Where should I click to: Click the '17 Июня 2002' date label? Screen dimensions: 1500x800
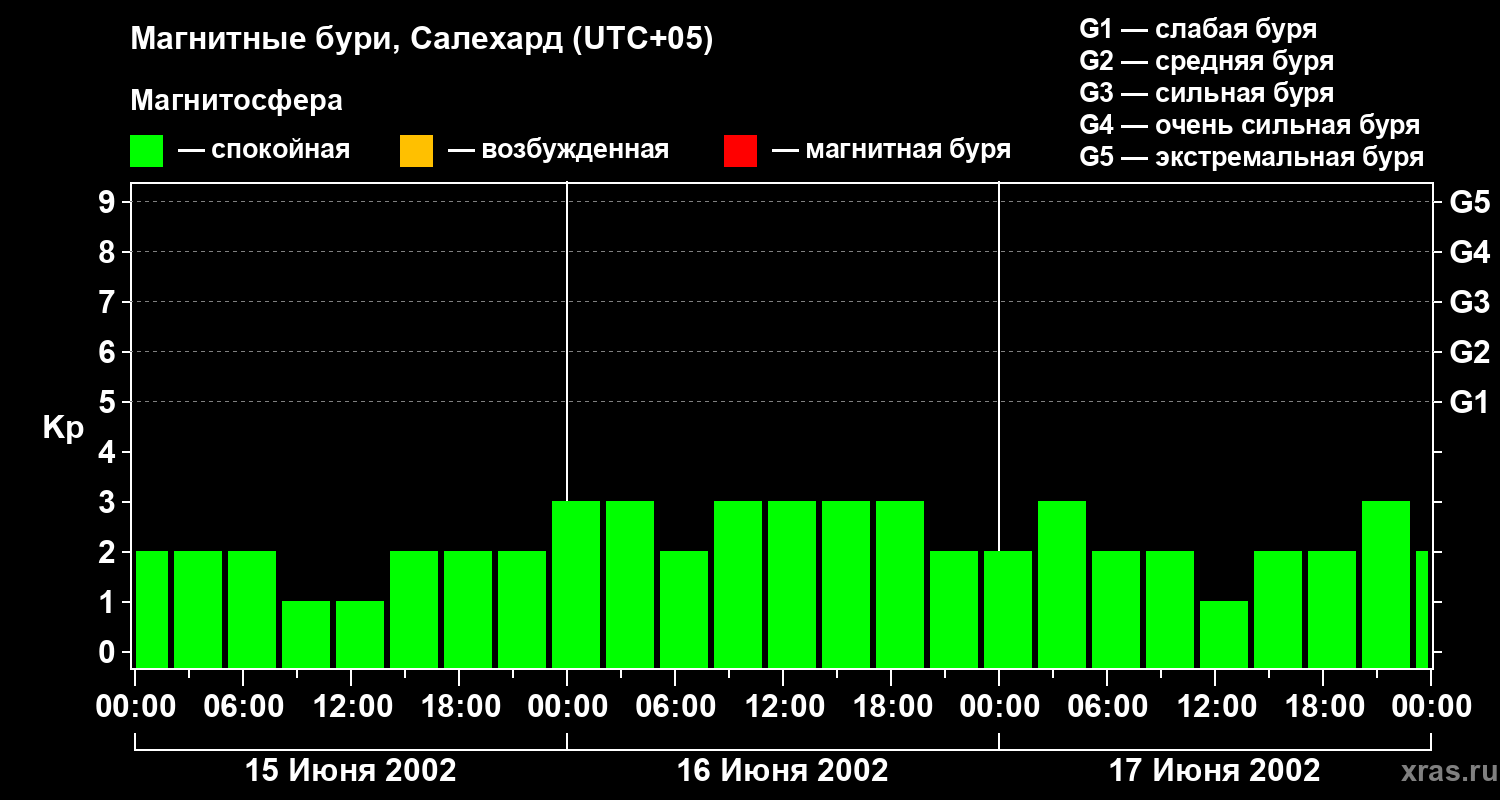[1215, 771]
